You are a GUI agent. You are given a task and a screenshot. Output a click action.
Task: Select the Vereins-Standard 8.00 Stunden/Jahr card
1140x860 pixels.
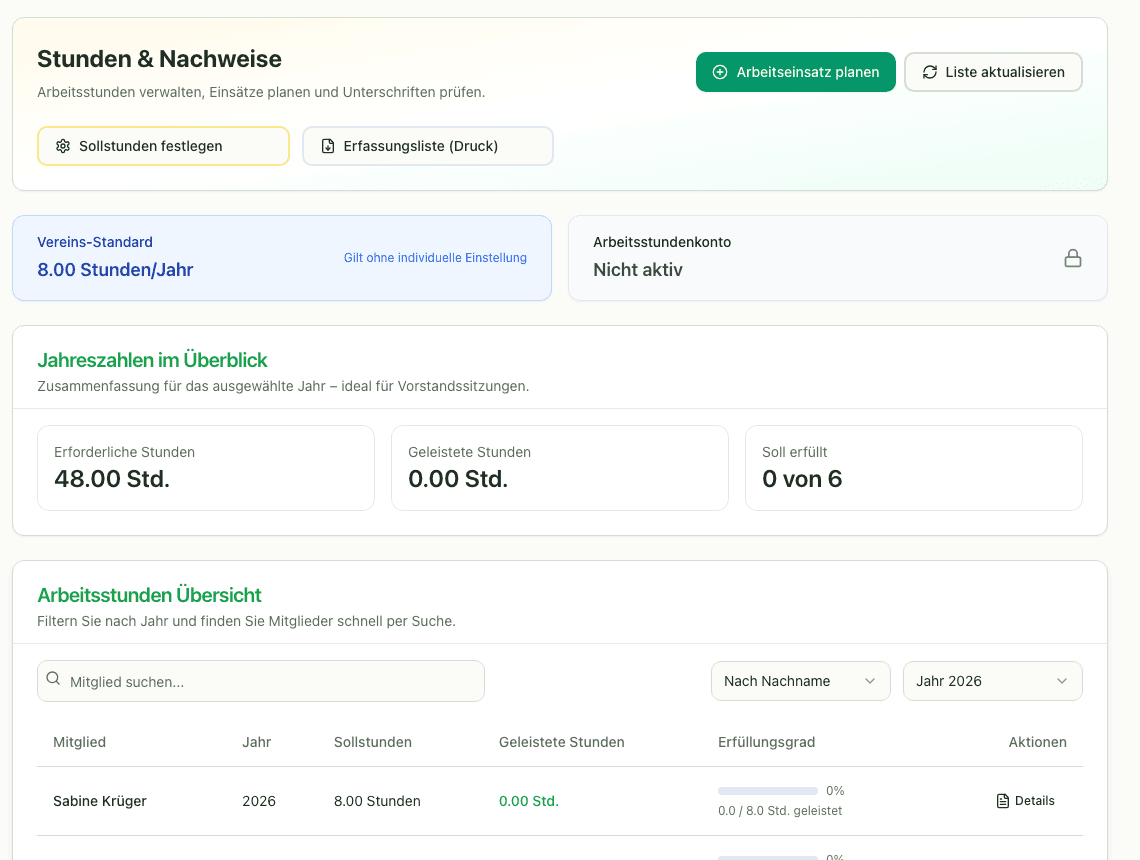[x=282, y=258]
